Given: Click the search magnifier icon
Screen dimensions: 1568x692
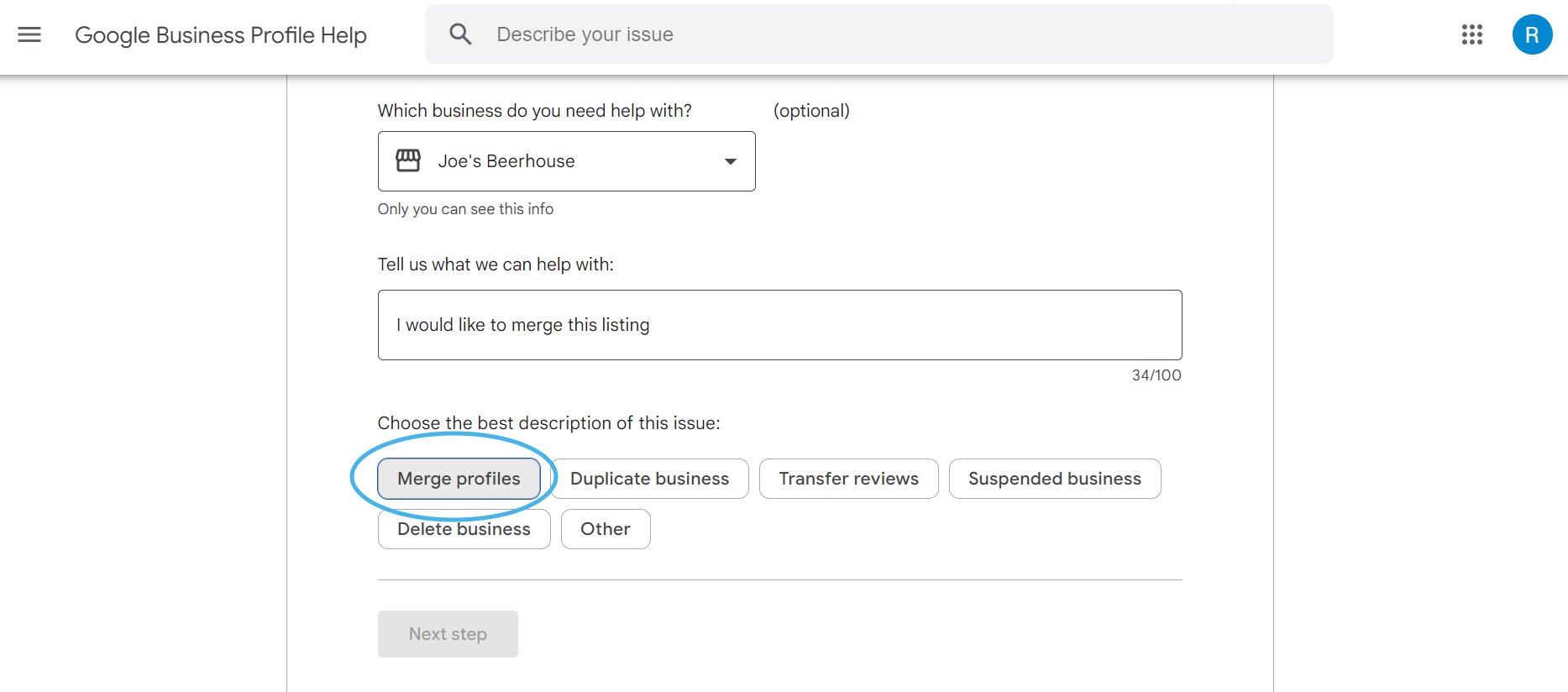Looking at the screenshot, I should tap(460, 34).
